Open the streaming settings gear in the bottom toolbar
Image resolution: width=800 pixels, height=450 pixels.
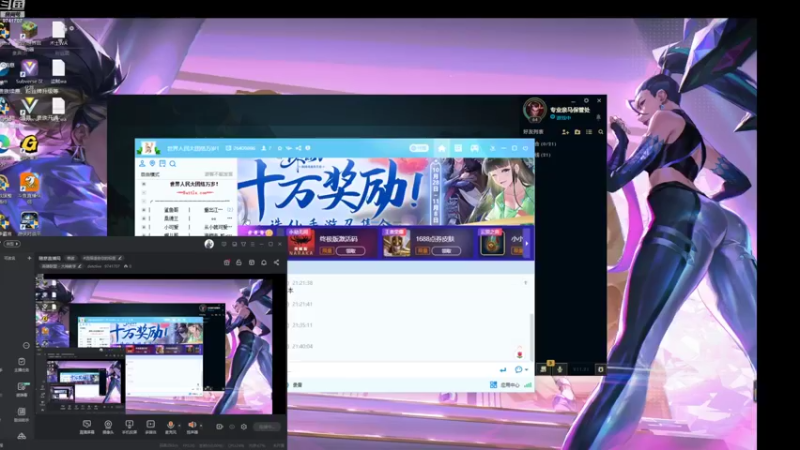pyautogui.click(x=244, y=427)
